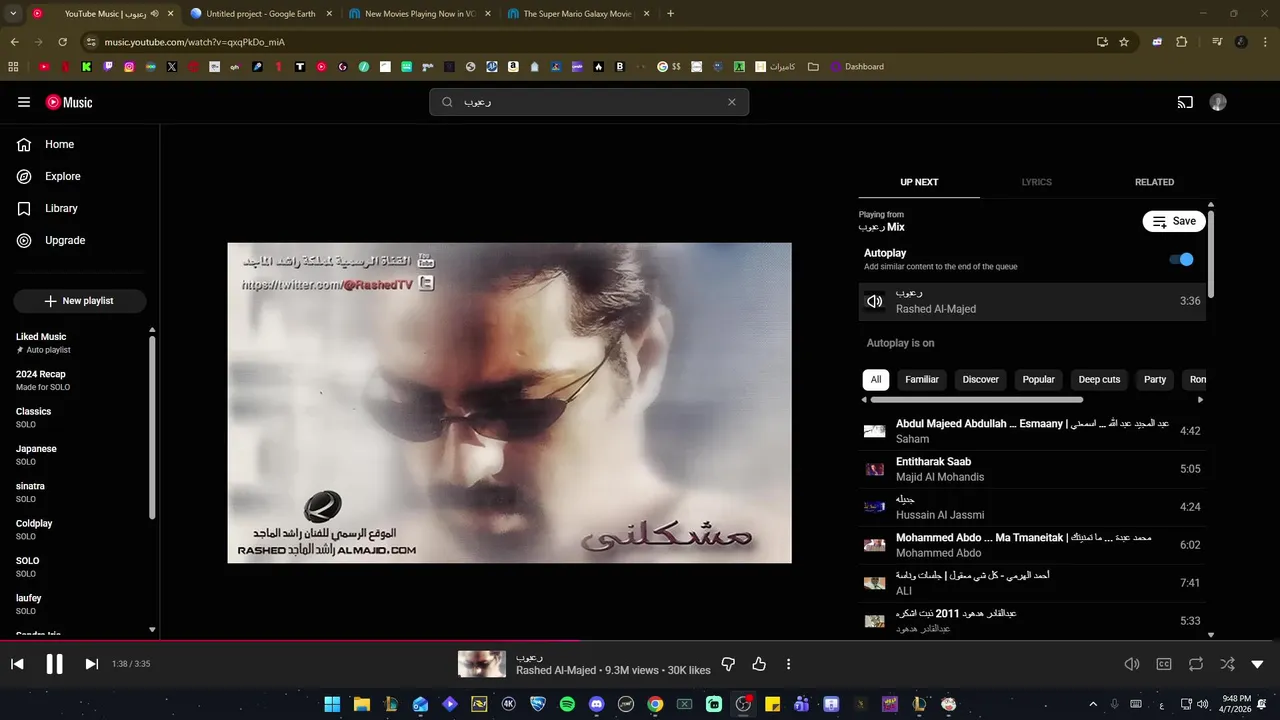The height and width of the screenshot is (720, 1280).
Task: Play the 7:41 track by ALI
Action: [1032, 583]
